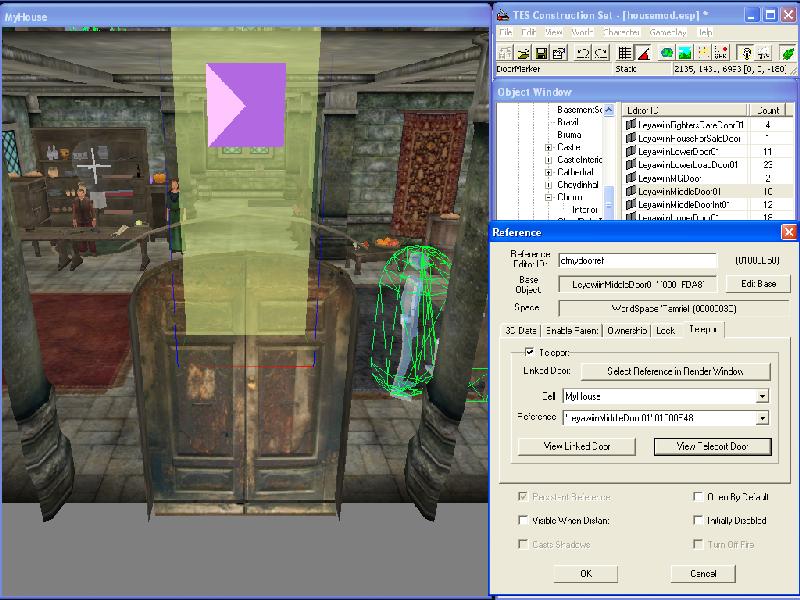Expand the Cathedral tree node
Viewport: 800px width, 600px height.
(x=548, y=172)
